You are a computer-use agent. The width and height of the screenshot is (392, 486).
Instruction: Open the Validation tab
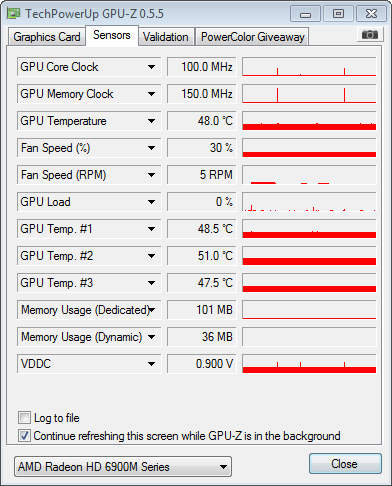tap(166, 37)
